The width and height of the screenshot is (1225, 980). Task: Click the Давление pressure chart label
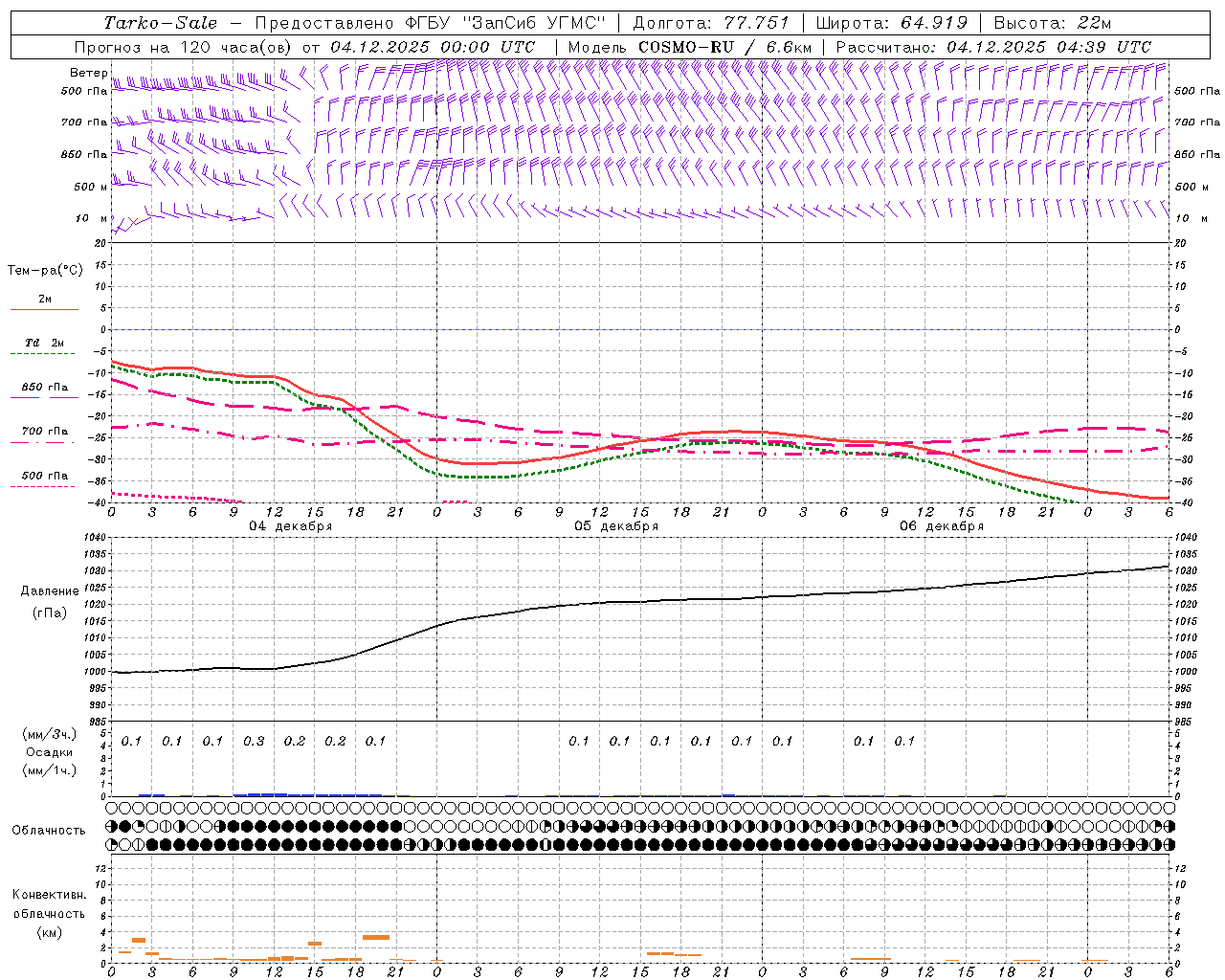click(x=50, y=591)
